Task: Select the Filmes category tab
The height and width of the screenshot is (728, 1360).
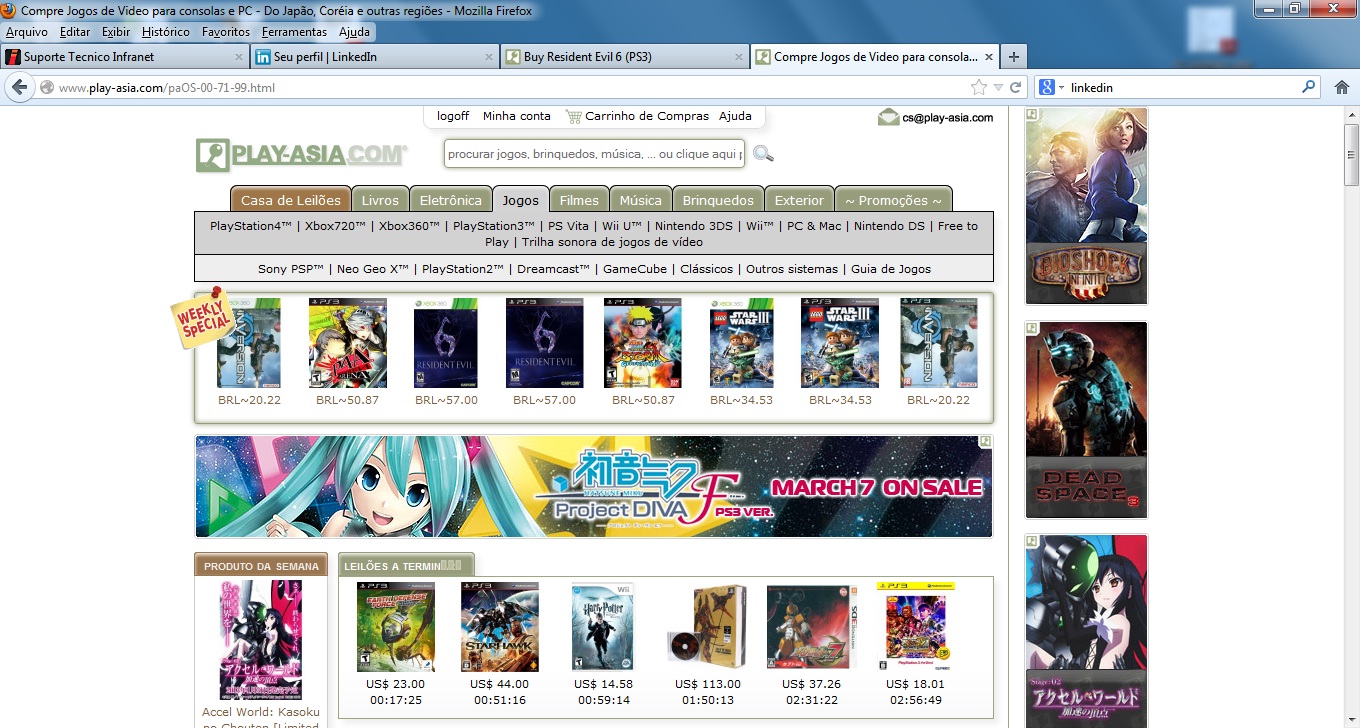Action: tap(579, 200)
